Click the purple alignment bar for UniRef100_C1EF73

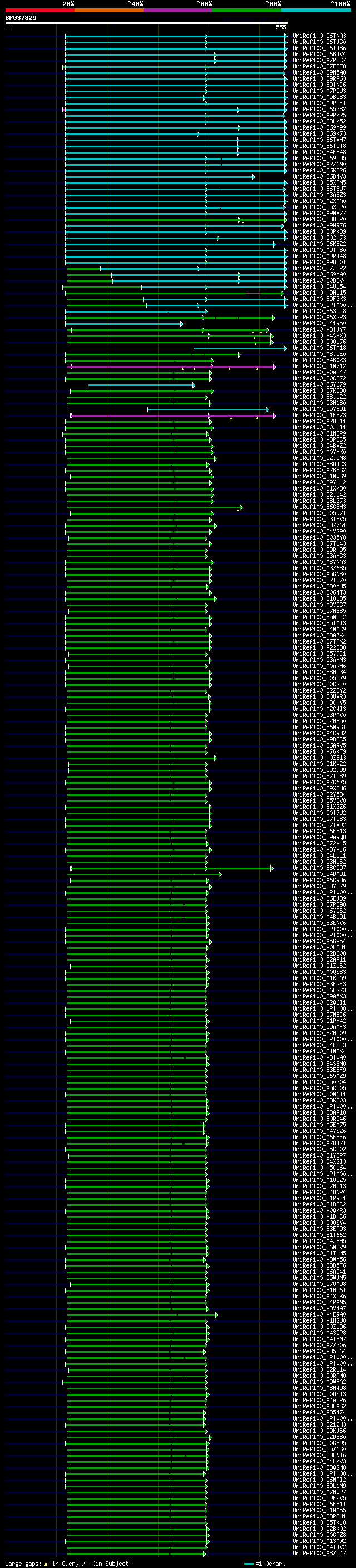tap(173, 416)
